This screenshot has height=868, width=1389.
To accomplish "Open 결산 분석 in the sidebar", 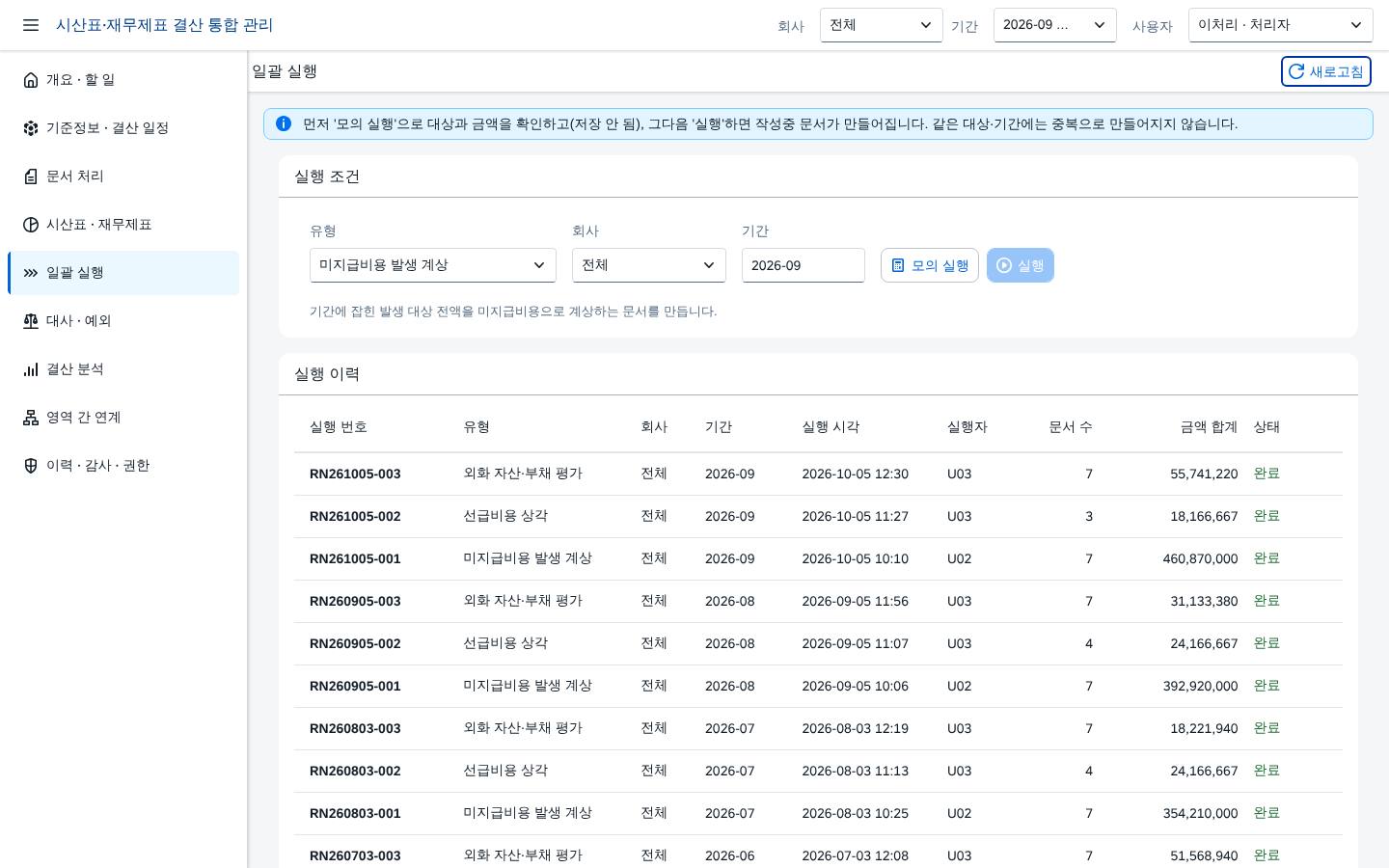I will 123,369.
